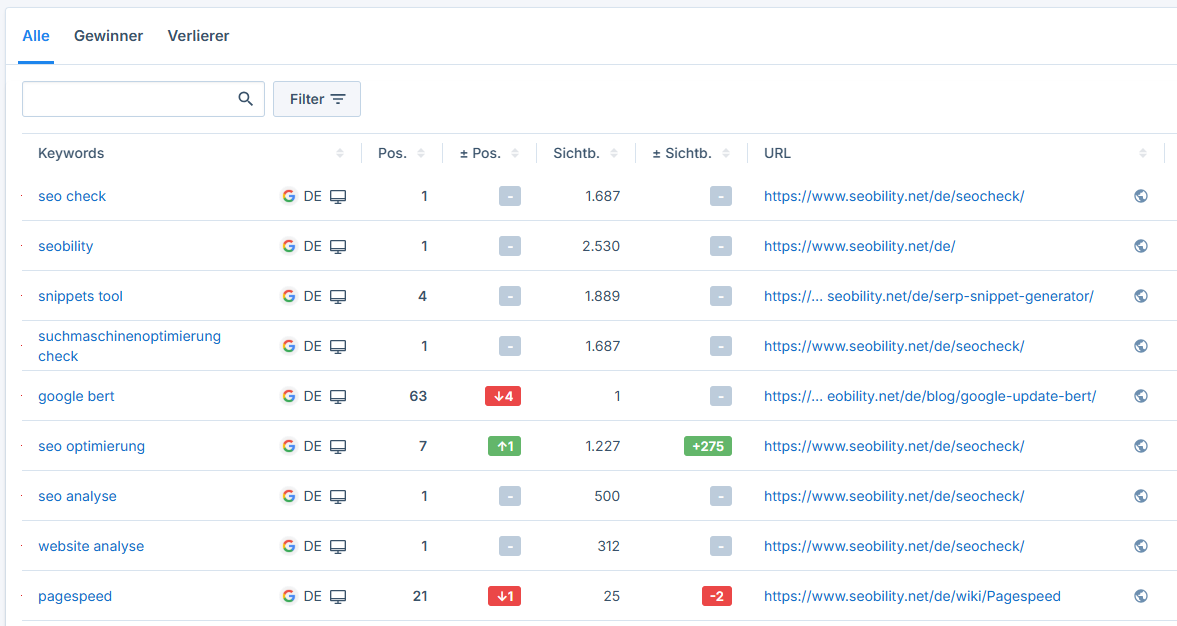
Task: Open the google bert keyword link
Action: tap(77, 396)
